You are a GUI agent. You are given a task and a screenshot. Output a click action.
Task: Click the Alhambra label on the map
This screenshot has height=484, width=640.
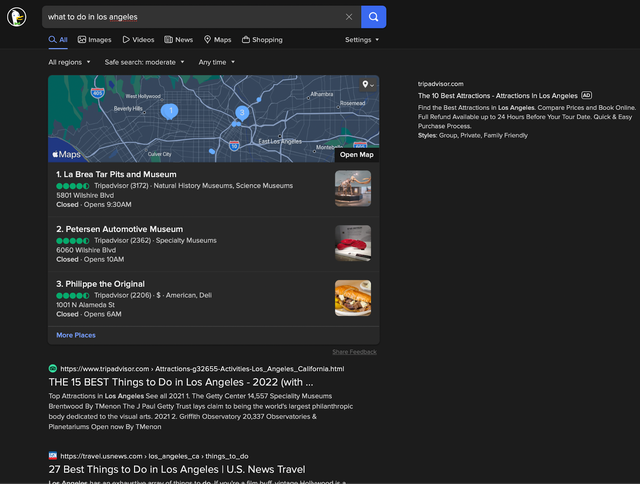click(322, 94)
